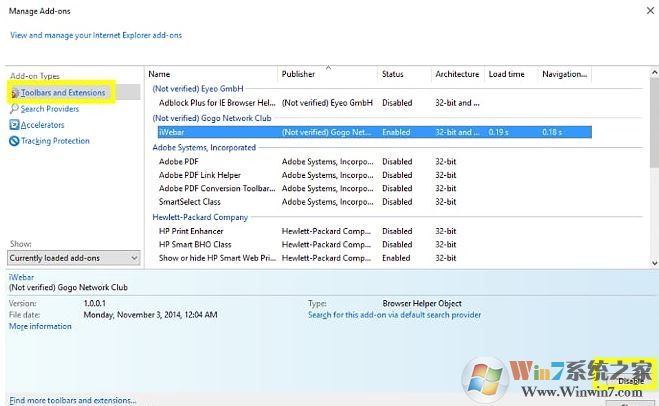Screen dimensions: 659x406
Task: Click the Load time column header
Action: (511, 74)
